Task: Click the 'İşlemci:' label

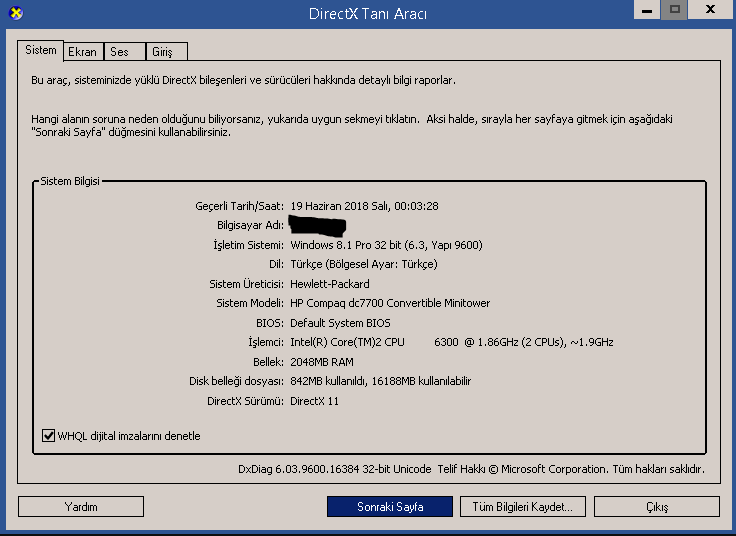Action: point(266,342)
